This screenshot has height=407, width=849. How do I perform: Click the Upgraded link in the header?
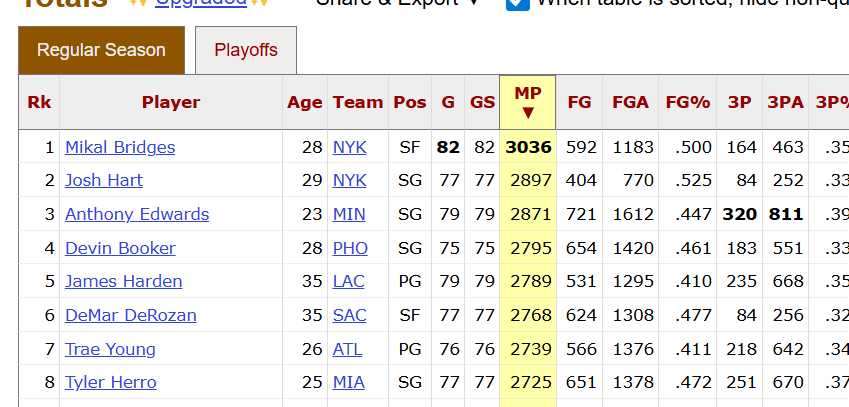(200, 3)
